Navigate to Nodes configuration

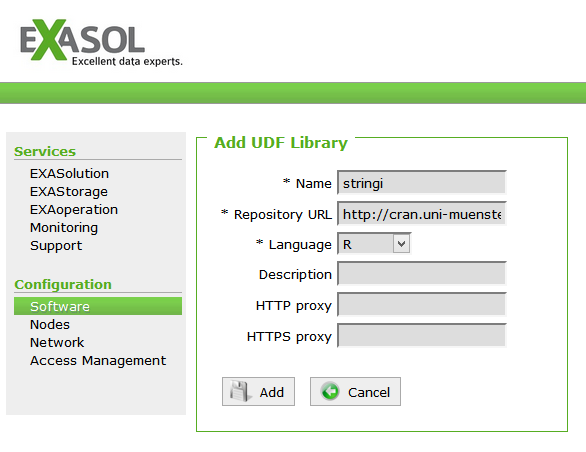pos(50,324)
